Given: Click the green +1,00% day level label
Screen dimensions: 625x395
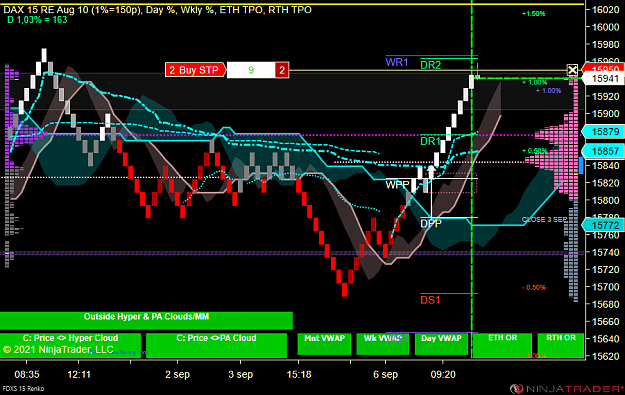Looking at the screenshot, I should pyautogui.click(x=535, y=83).
